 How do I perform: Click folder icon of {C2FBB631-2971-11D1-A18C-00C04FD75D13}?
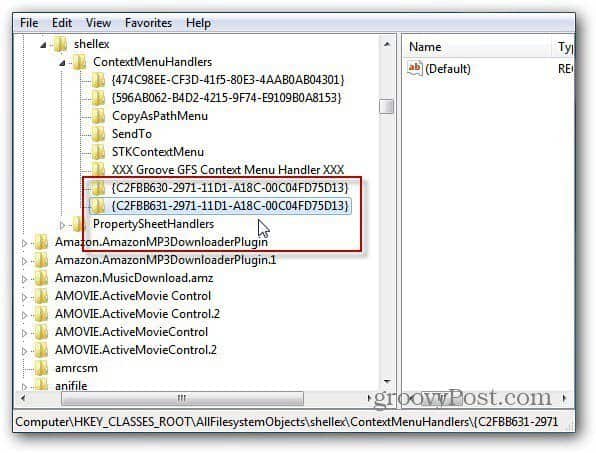point(98,206)
